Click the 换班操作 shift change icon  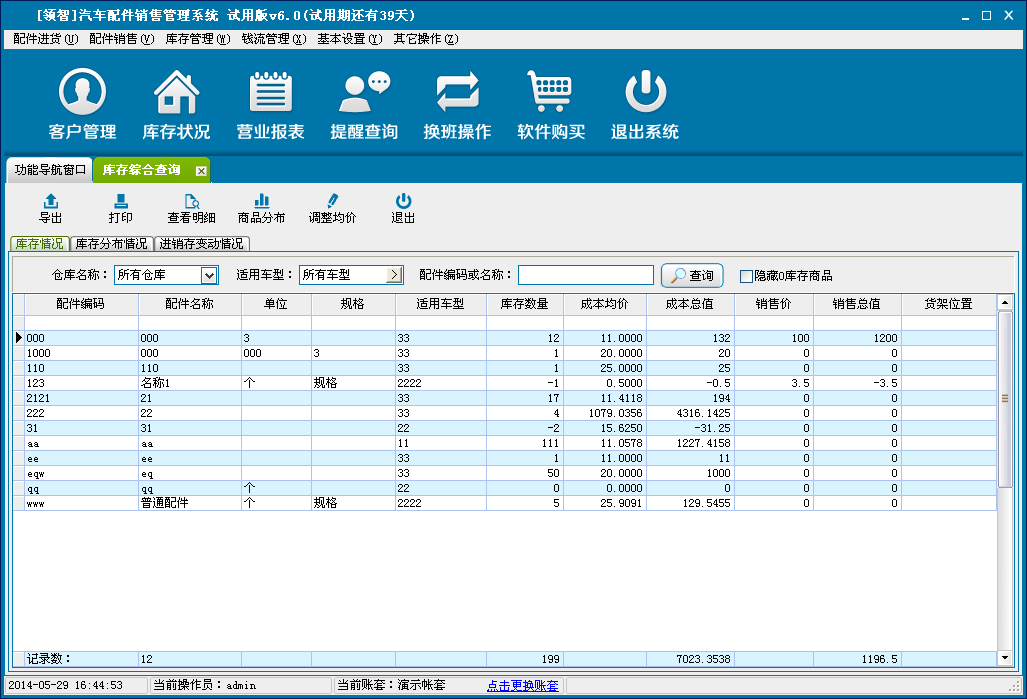pyautogui.click(x=457, y=93)
